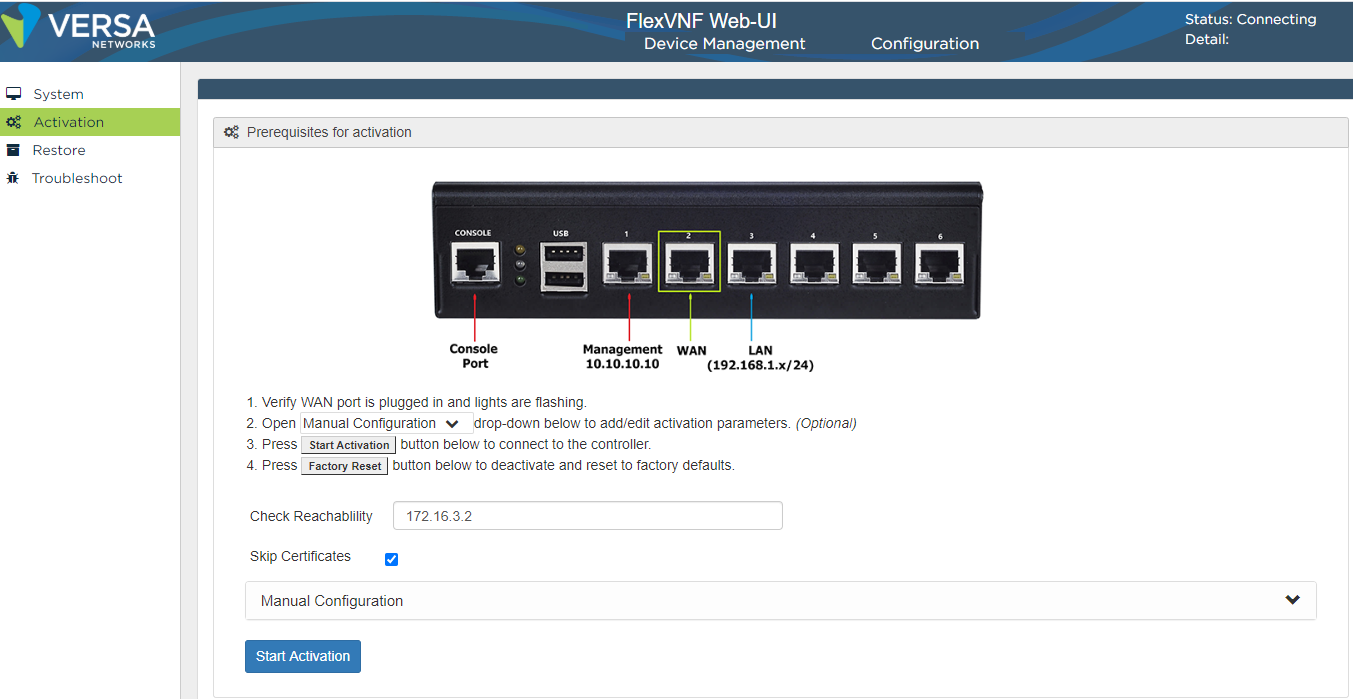The width and height of the screenshot is (1353, 699).
Task: Click the inline Start Activation button in step 3
Action: click(x=349, y=445)
